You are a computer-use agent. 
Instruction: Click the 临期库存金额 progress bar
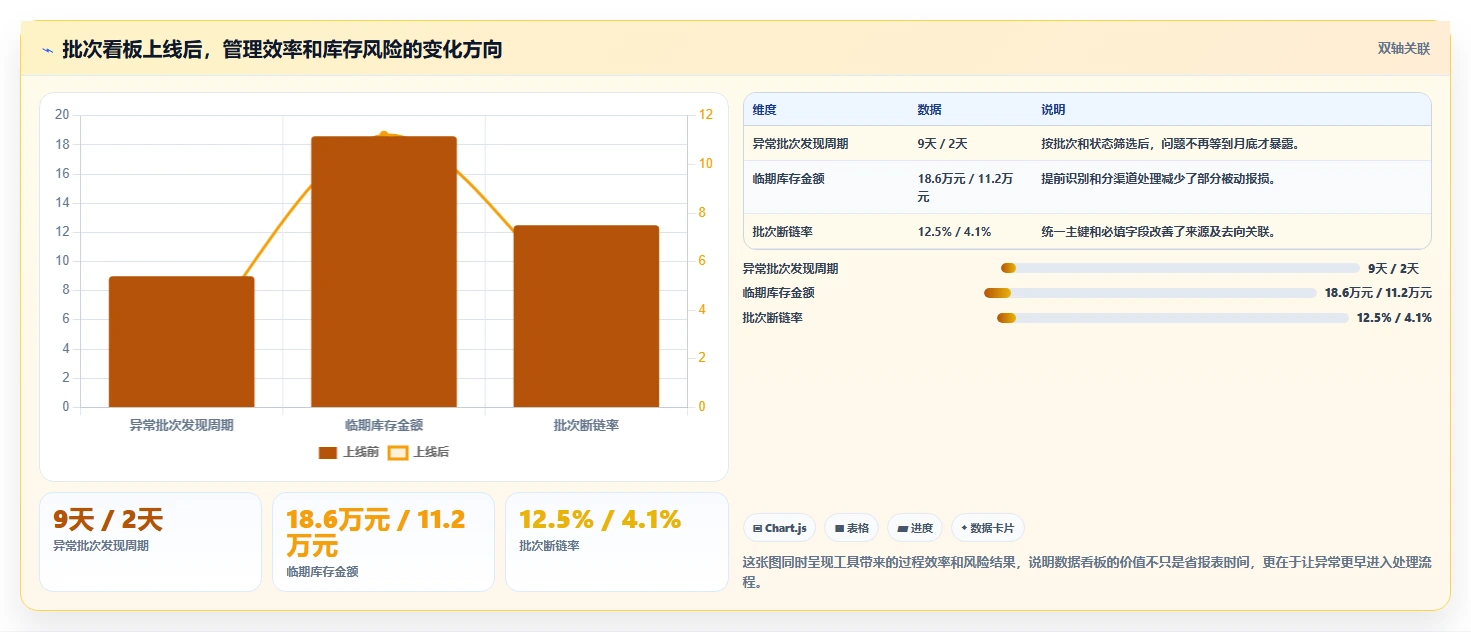(1150, 293)
